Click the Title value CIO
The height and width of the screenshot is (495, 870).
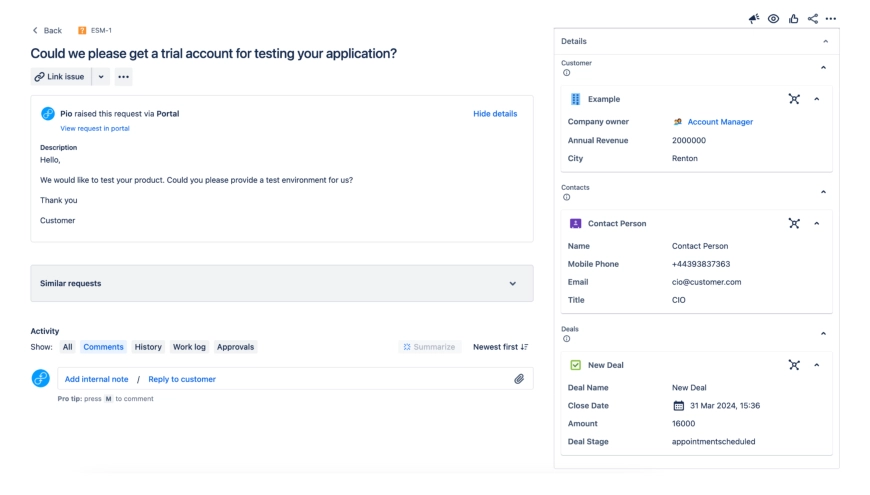coord(679,300)
